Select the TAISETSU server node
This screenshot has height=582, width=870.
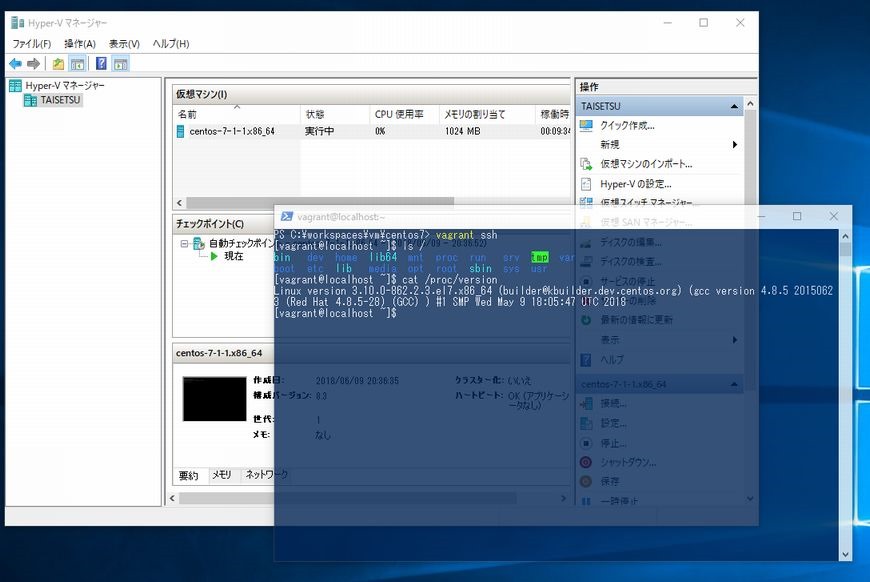pyautogui.click(x=60, y=100)
